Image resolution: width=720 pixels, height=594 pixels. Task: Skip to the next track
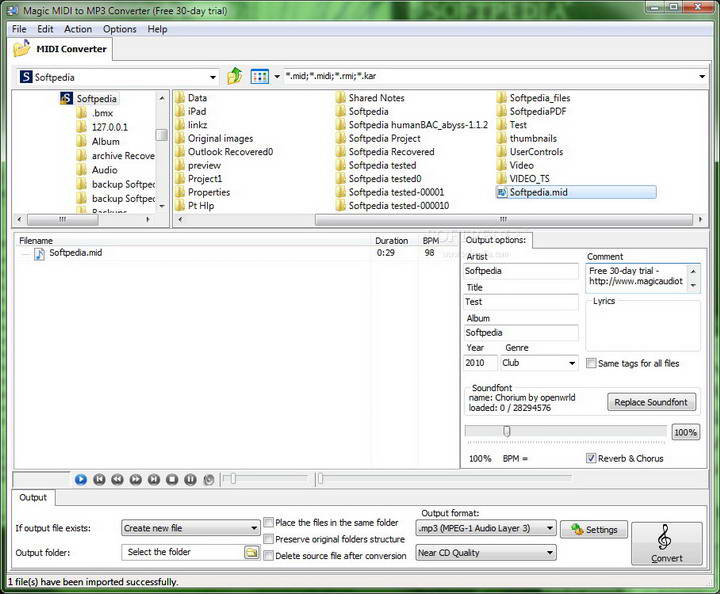pos(154,480)
